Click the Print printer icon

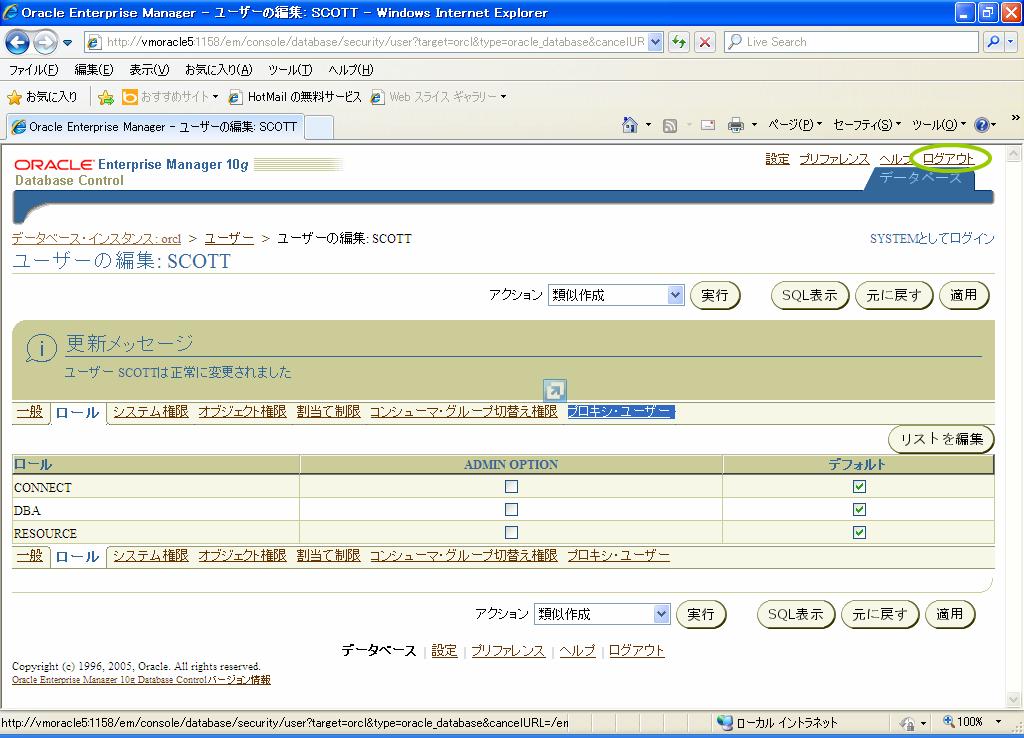click(x=736, y=125)
